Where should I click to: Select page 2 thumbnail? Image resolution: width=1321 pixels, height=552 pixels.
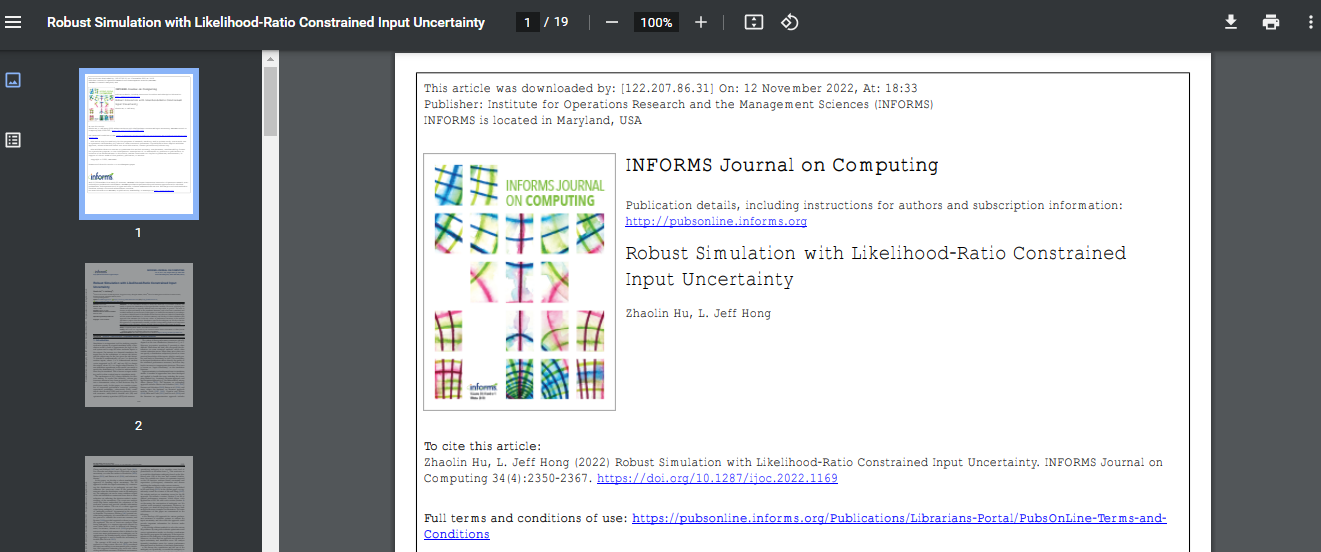(x=139, y=335)
